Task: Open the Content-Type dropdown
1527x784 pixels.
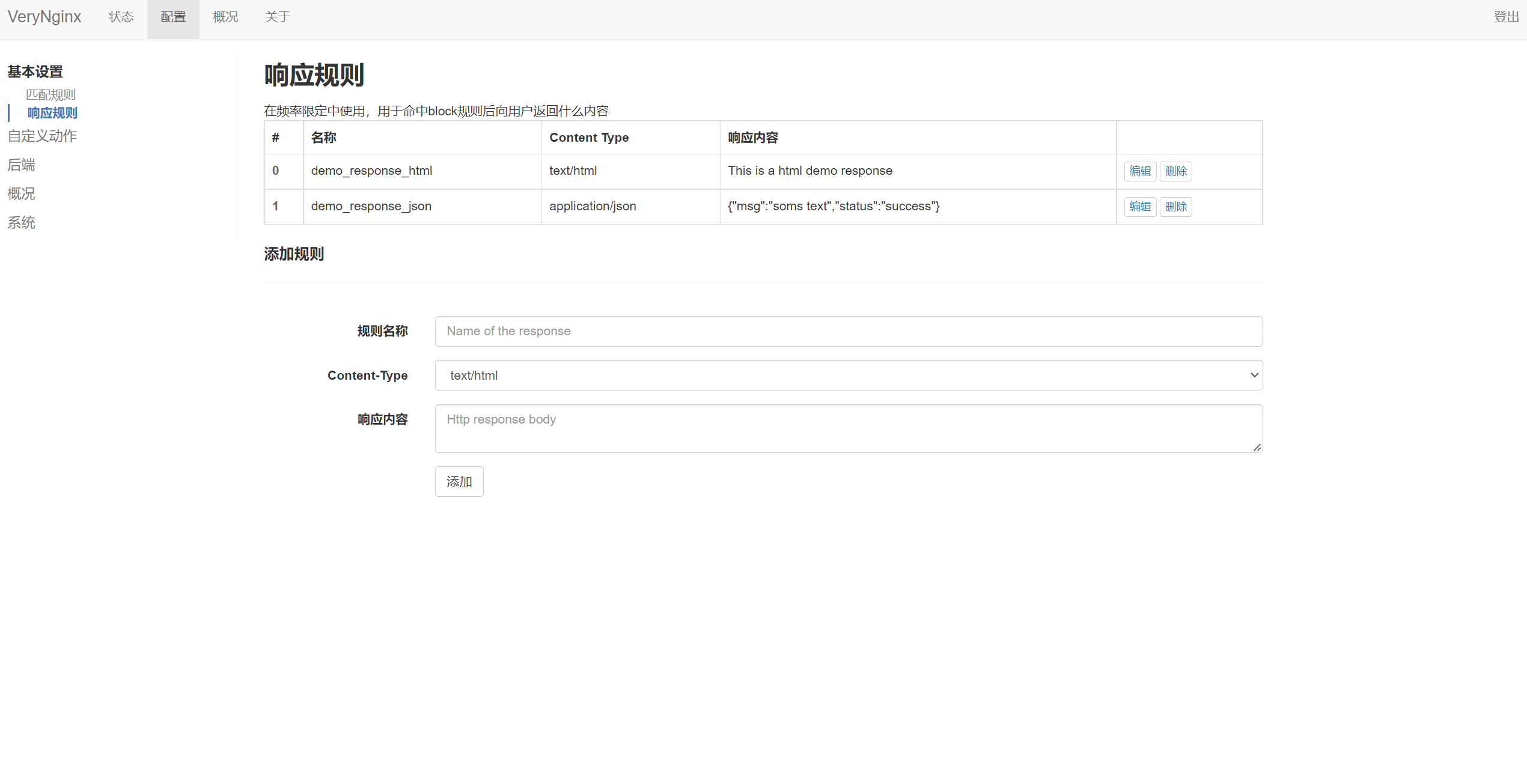Action: (x=849, y=375)
